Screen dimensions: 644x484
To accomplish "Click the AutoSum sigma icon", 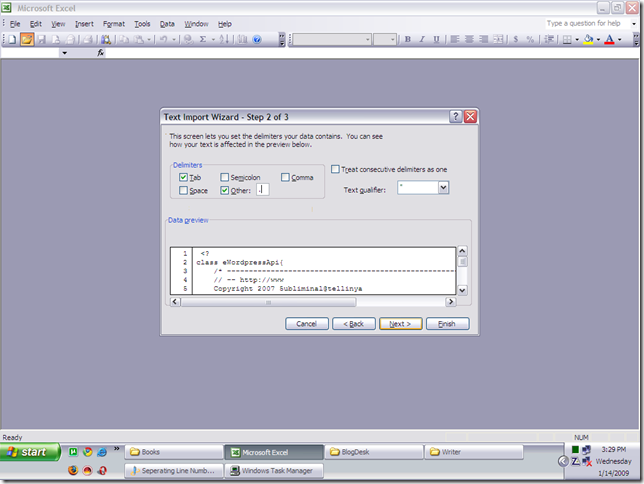I will coord(203,39).
